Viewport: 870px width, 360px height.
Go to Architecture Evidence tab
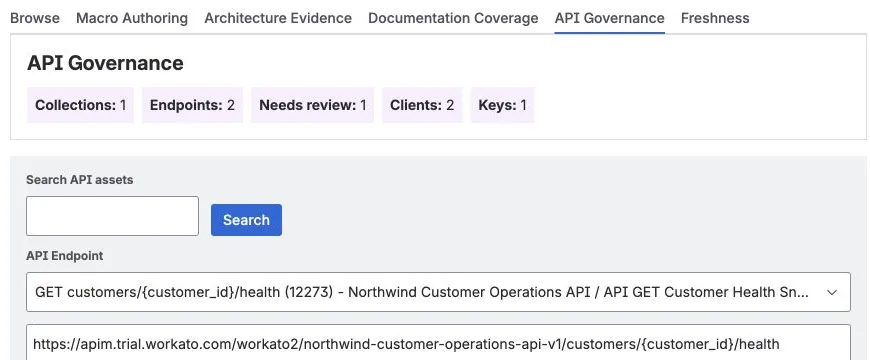click(278, 18)
